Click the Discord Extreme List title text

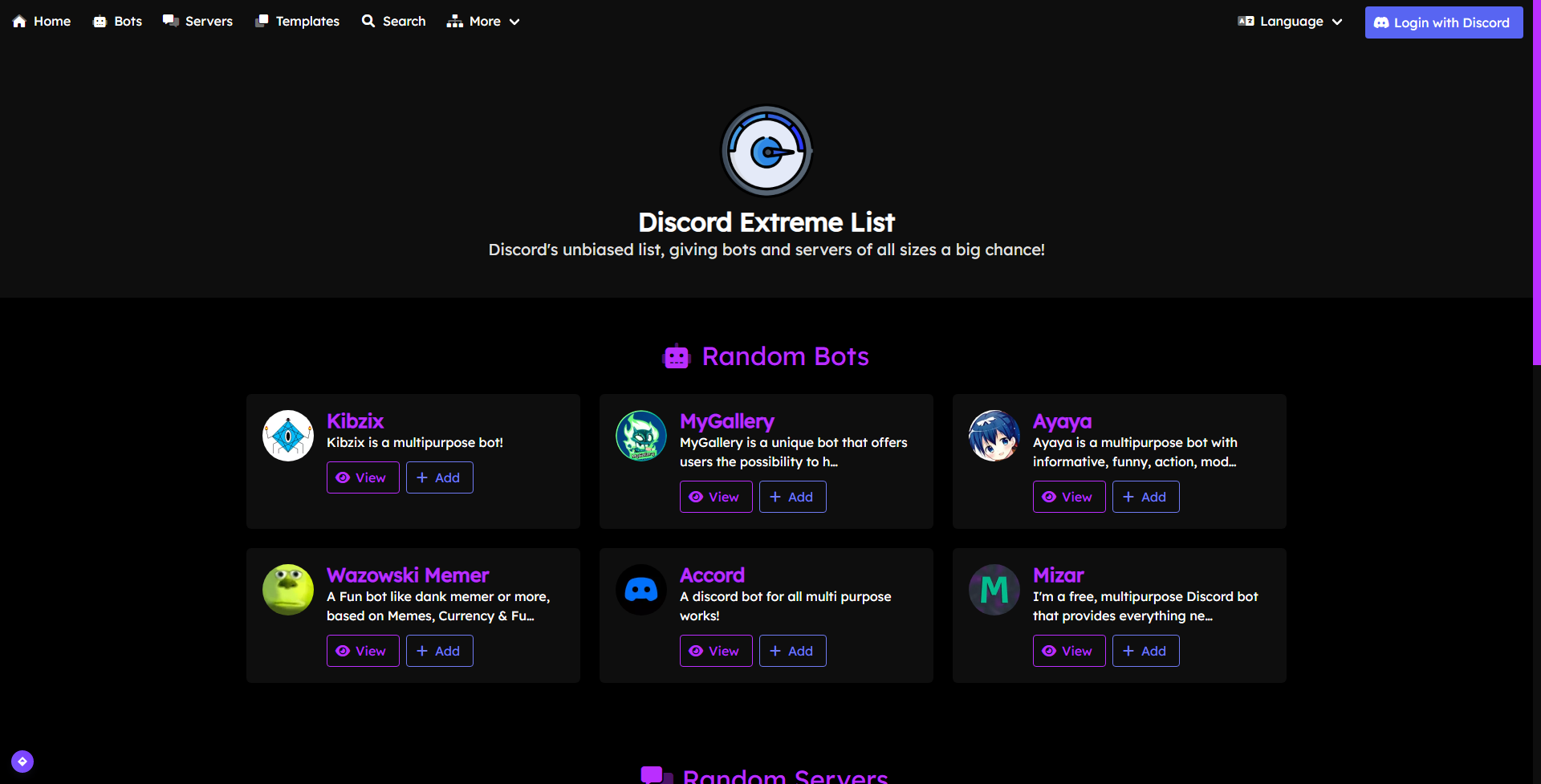pos(766,222)
